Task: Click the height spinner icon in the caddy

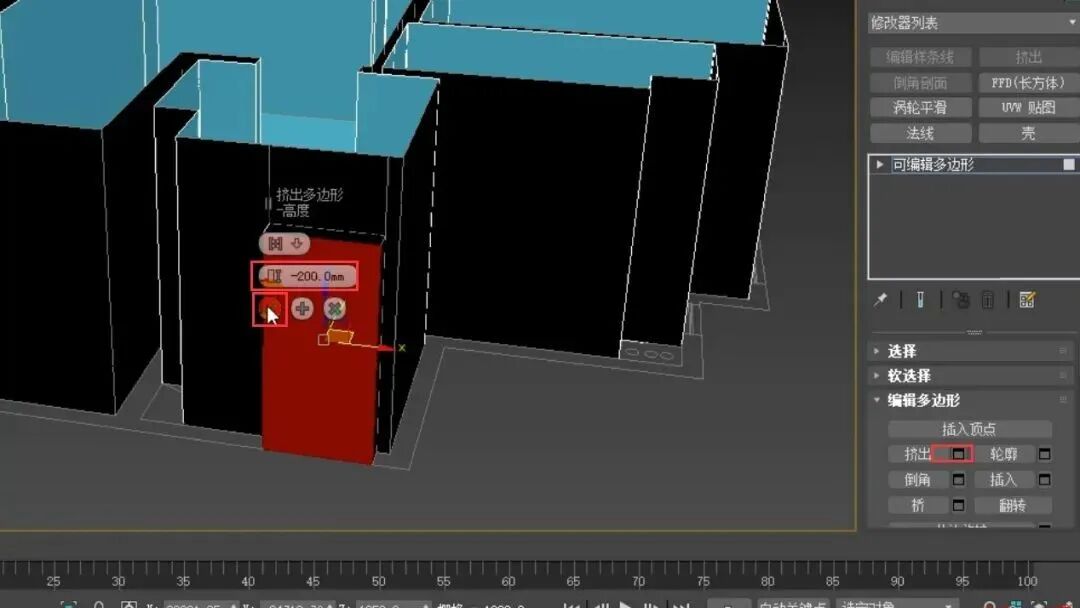Action: click(274, 276)
